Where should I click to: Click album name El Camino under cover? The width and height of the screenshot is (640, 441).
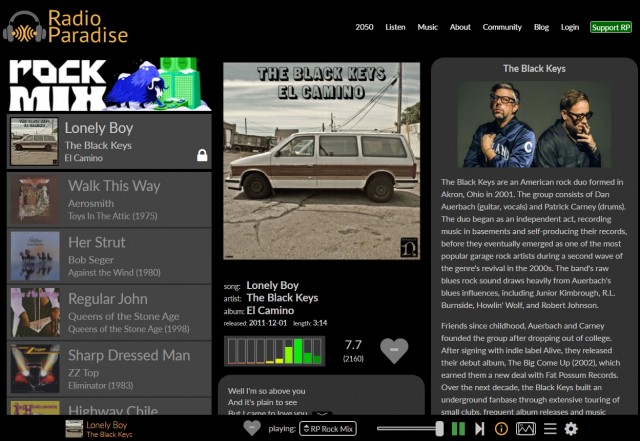point(270,310)
